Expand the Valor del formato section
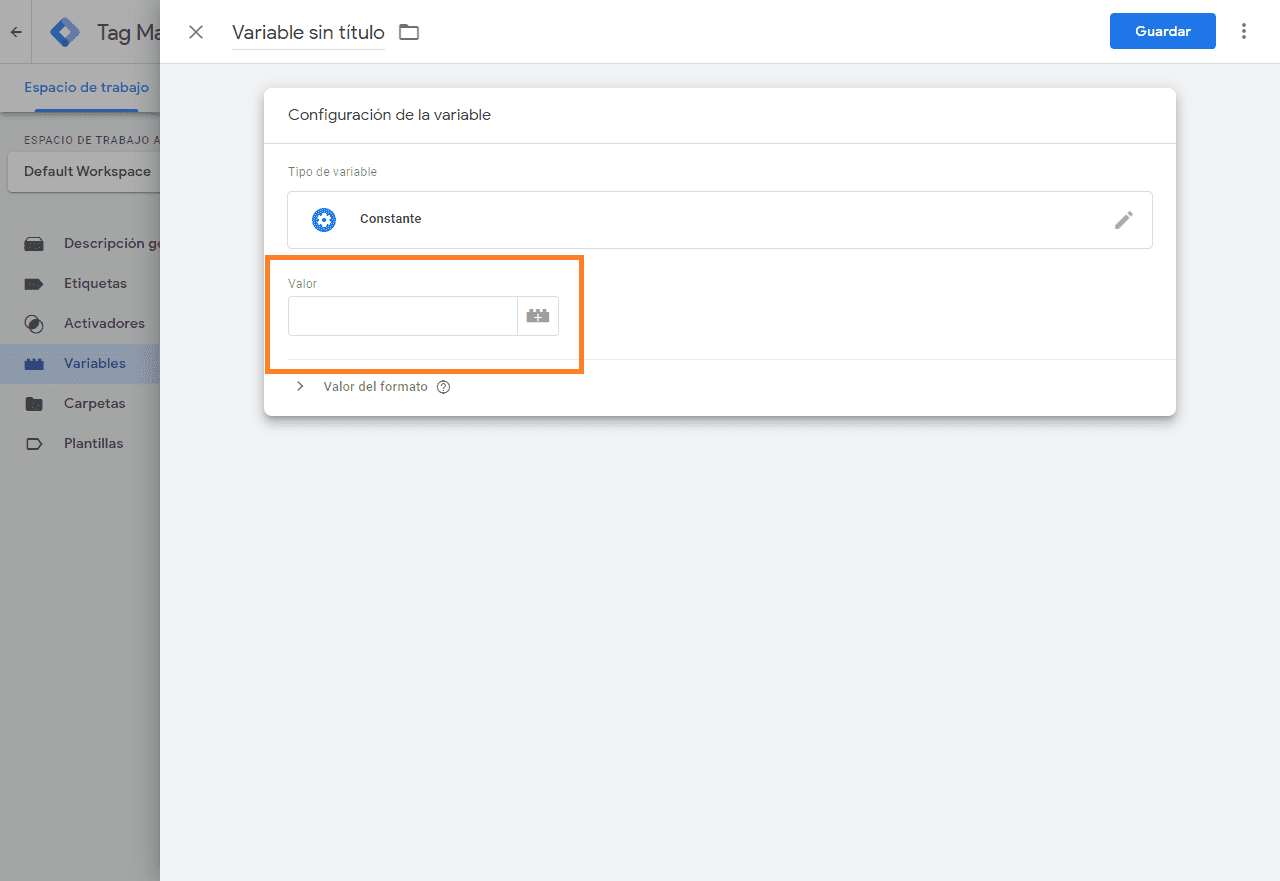The width and height of the screenshot is (1280, 881). [299, 386]
